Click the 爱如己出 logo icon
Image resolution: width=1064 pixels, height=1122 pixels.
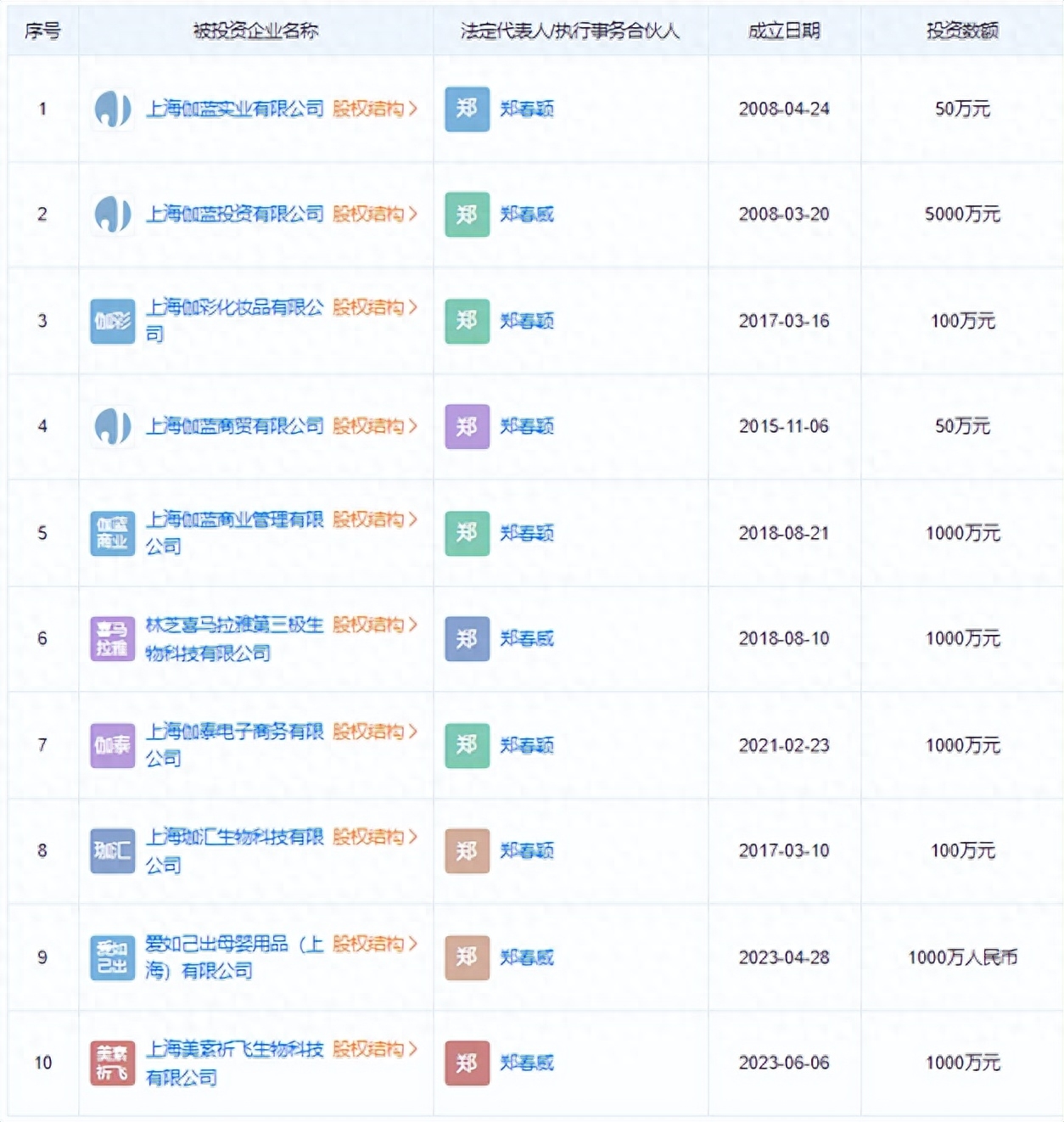click(112, 957)
